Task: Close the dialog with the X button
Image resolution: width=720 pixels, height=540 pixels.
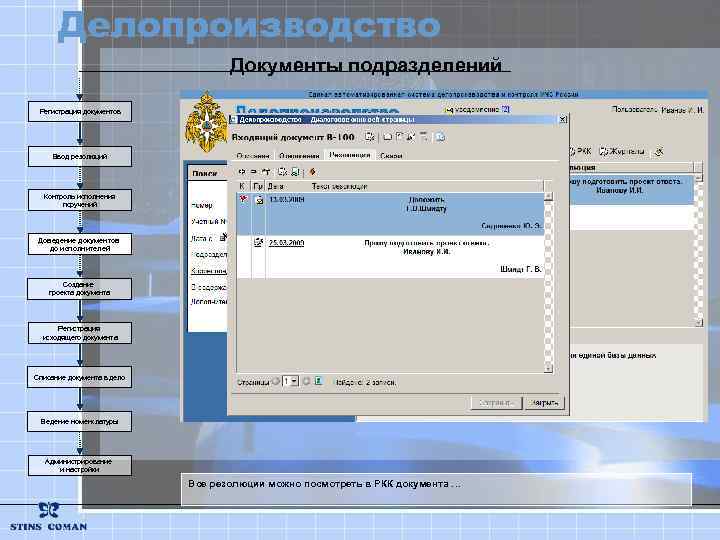Action: pyautogui.click(x=562, y=119)
